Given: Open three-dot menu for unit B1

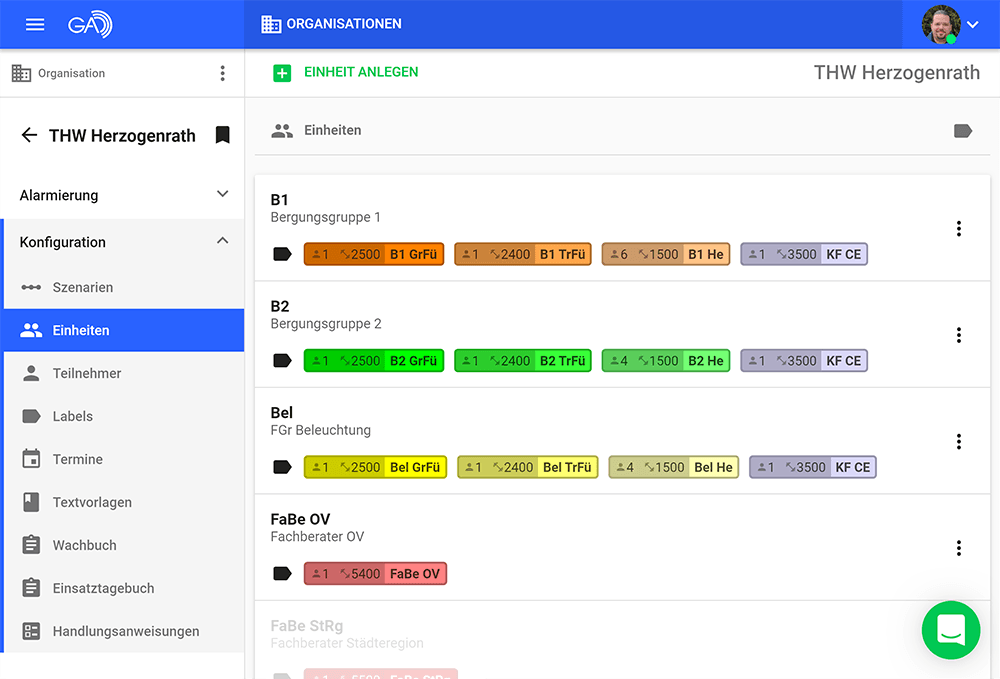Looking at the screenshot, I should click(959, 228).
